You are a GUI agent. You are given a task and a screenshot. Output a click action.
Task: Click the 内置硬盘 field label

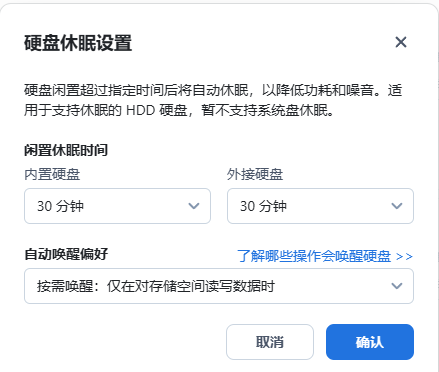[52, 174]
